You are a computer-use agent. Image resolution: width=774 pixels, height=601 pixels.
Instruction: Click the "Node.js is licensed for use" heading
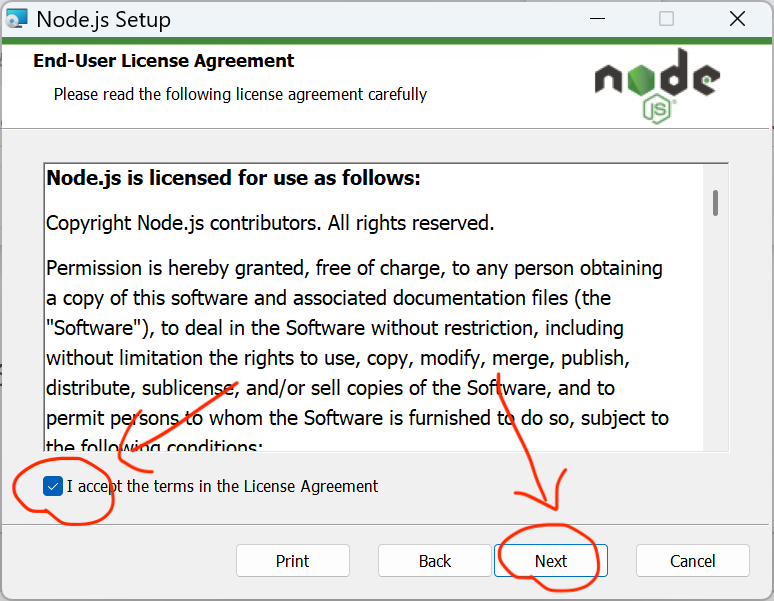(x=233, y=179)
